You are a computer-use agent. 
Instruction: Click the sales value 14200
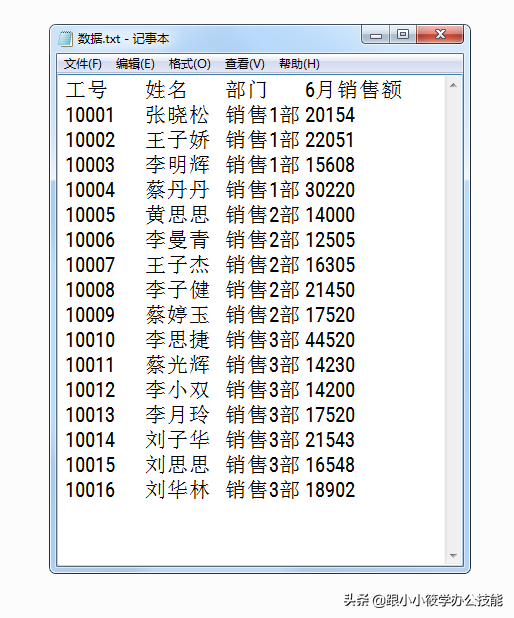click(330, 390)
